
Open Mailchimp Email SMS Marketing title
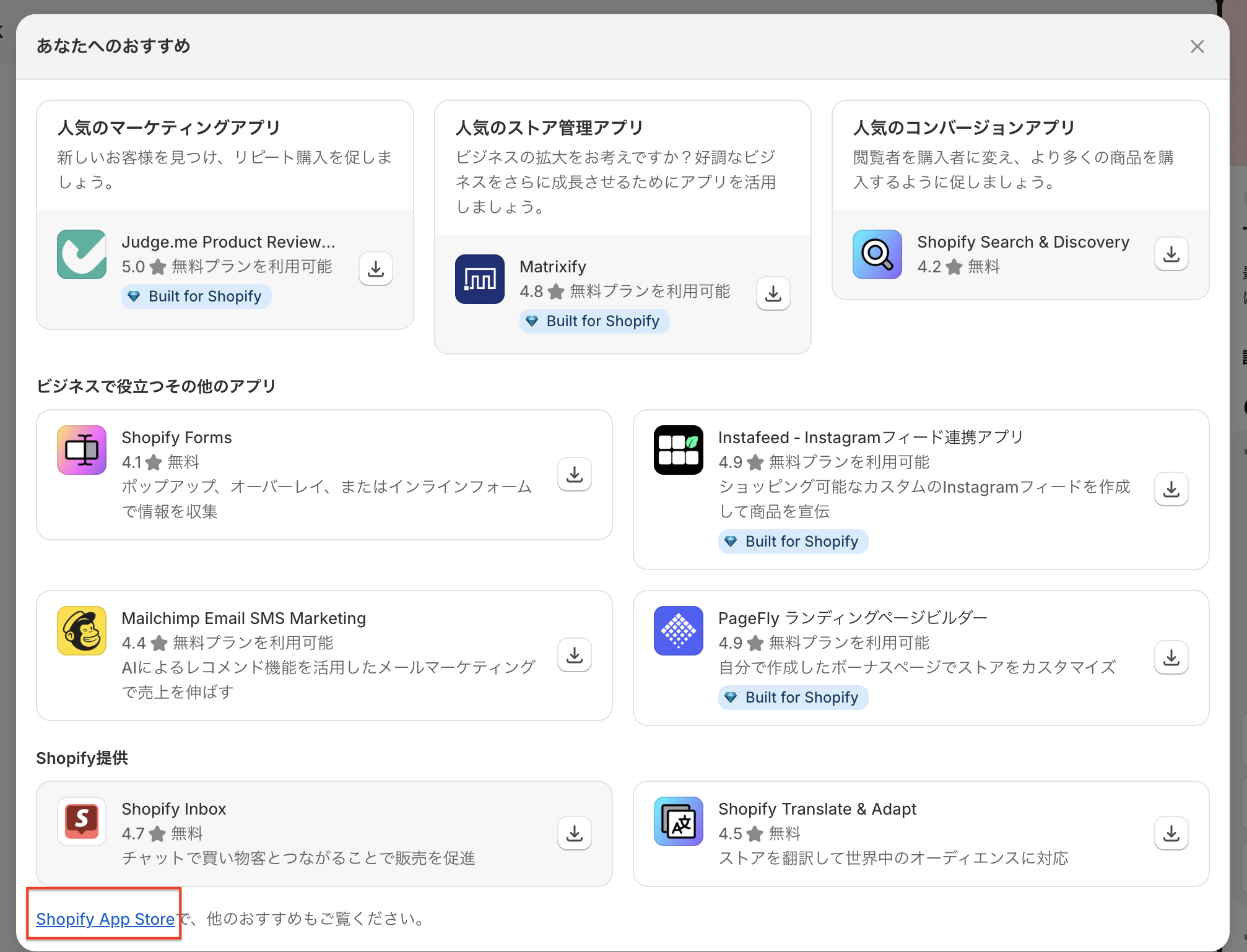tap(244, 618)
